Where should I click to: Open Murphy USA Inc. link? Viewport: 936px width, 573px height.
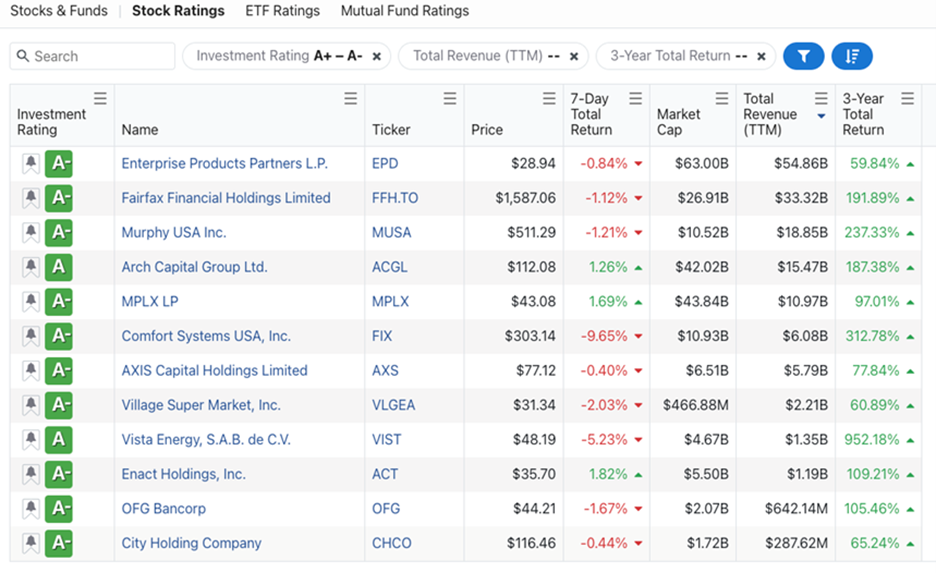tap(174, 233)
